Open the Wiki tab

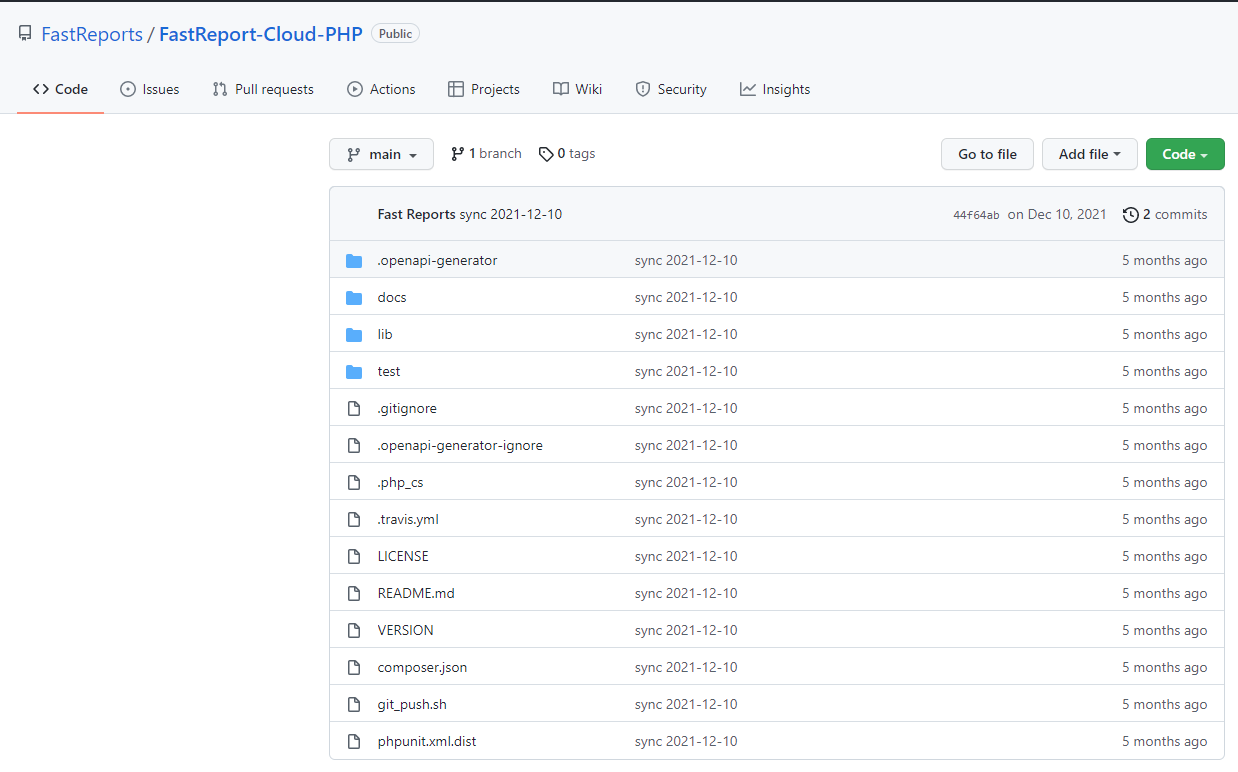pos(577,89)
